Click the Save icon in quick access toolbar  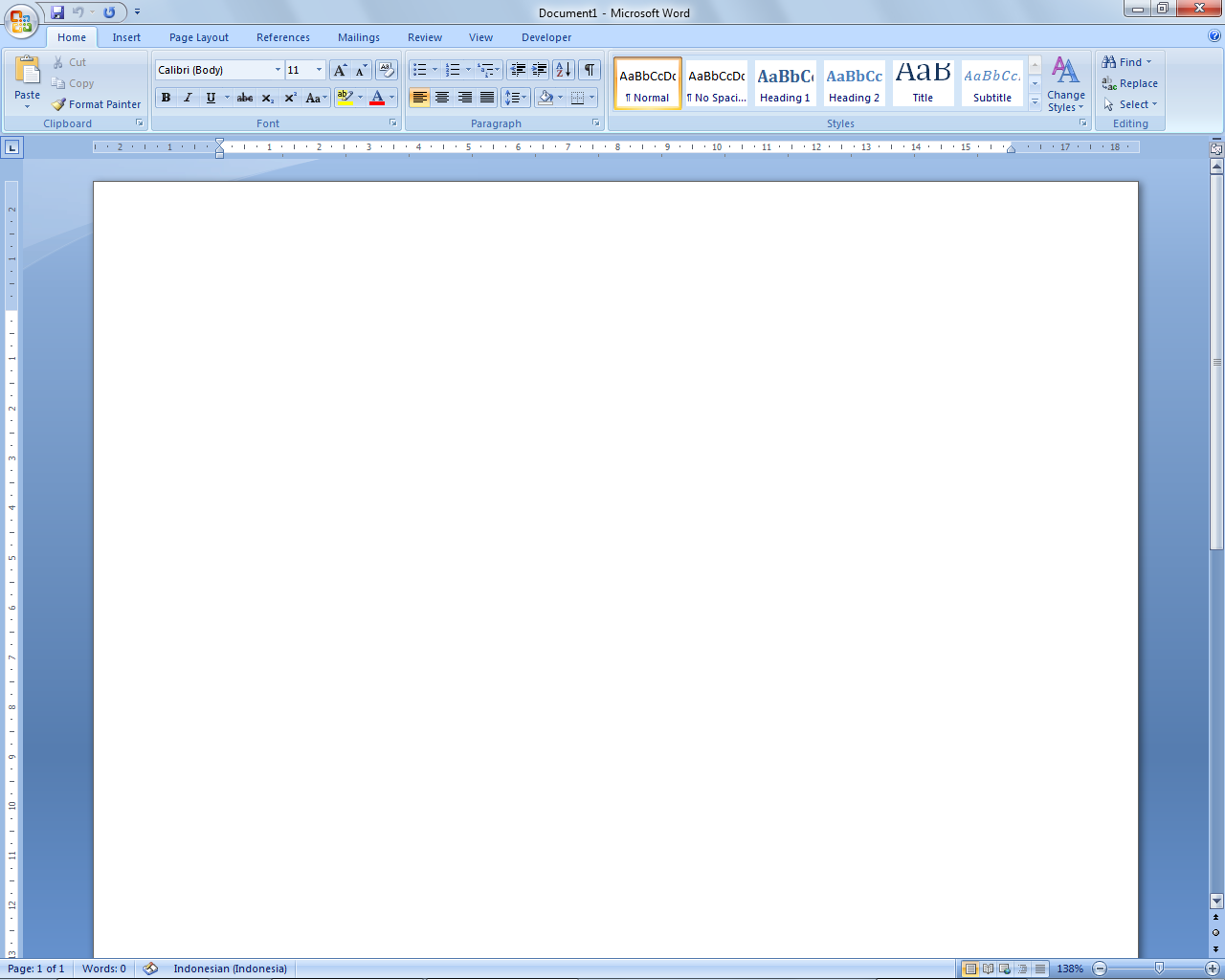(57, 12)
